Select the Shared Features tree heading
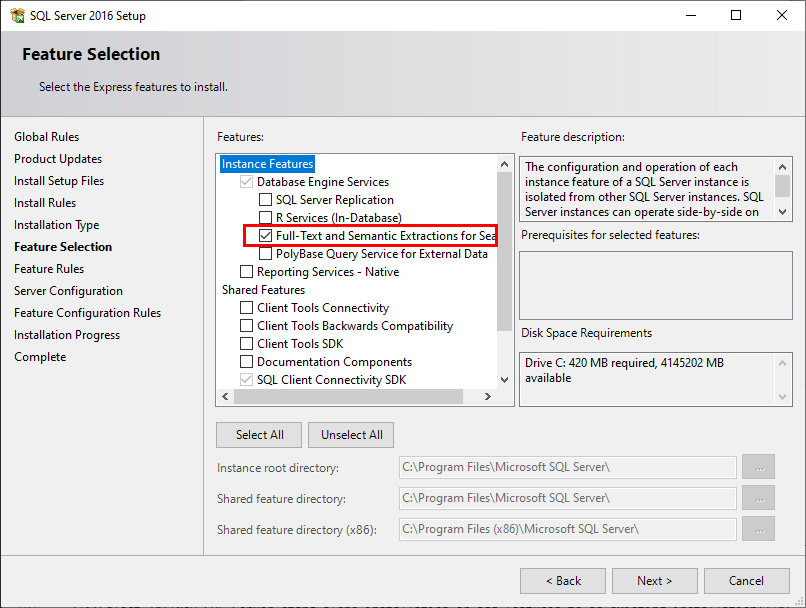The width and height of the screenshot is (806, 608). pyautogui.click(x=263, y=290)
